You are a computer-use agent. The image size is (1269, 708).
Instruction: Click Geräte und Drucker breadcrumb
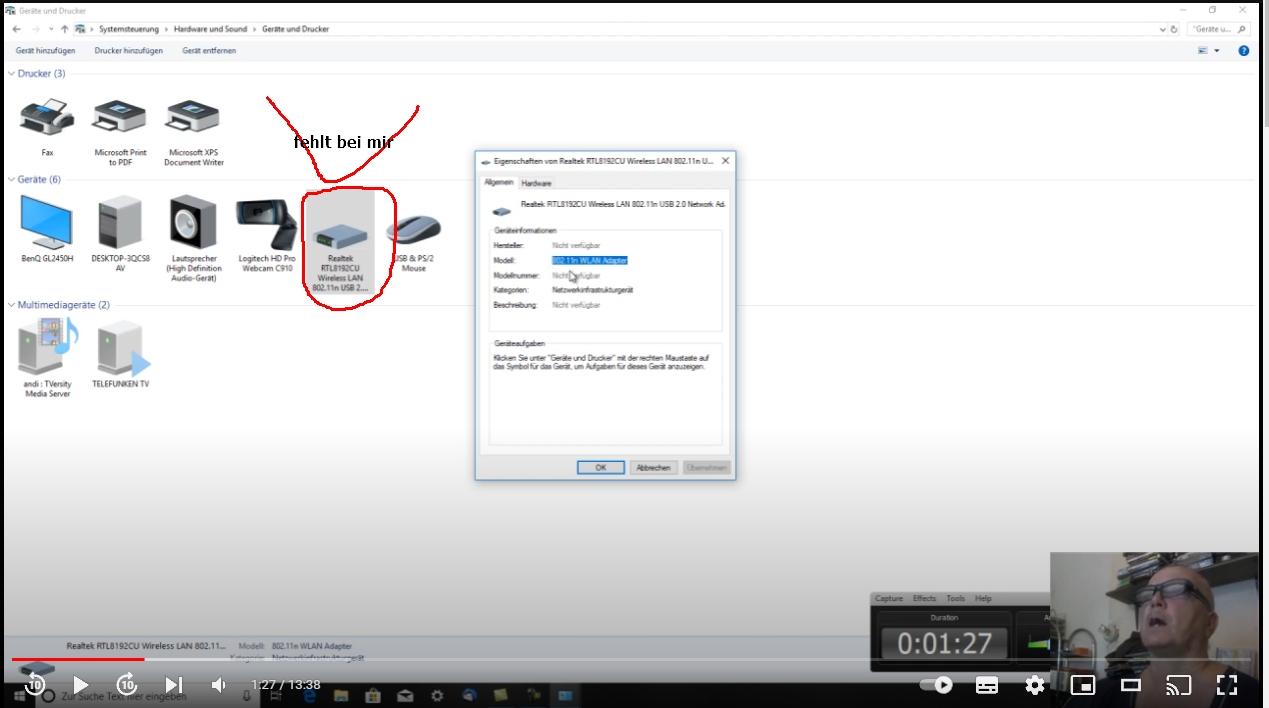(x=296, y=29)
